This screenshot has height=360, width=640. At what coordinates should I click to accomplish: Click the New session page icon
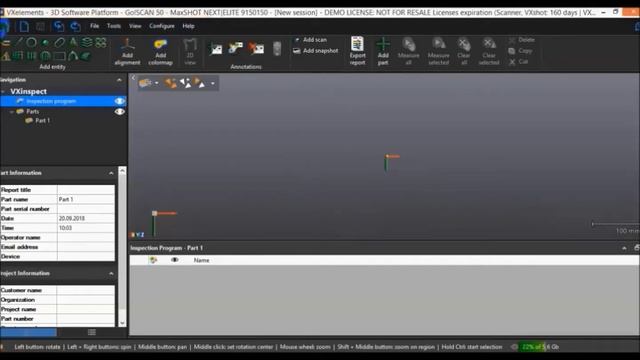tap(24, 27)
